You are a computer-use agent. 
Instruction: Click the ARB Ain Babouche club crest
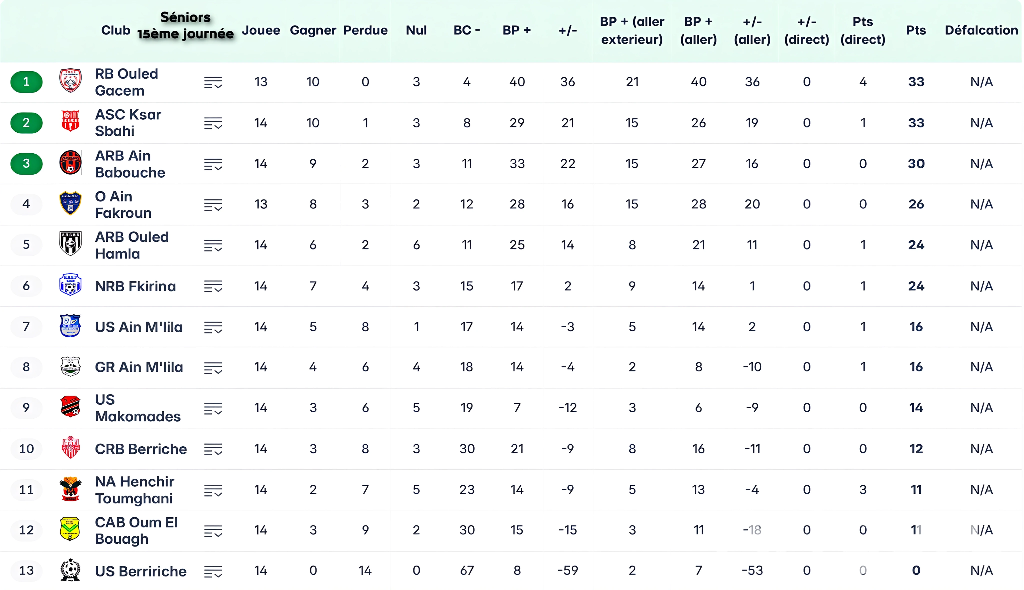click(70, 163)
